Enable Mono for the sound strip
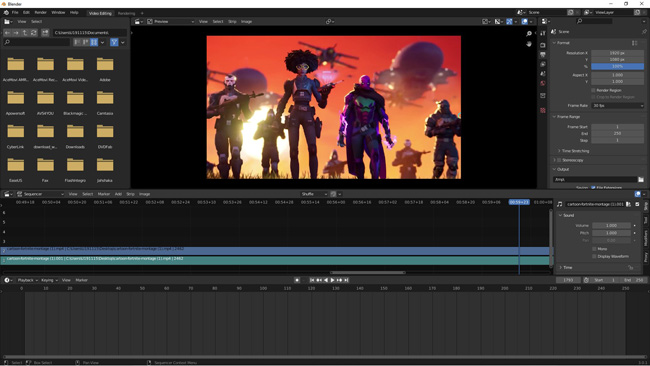The height and width of the screenshot is (366, 650). click(x=594, y=249)
